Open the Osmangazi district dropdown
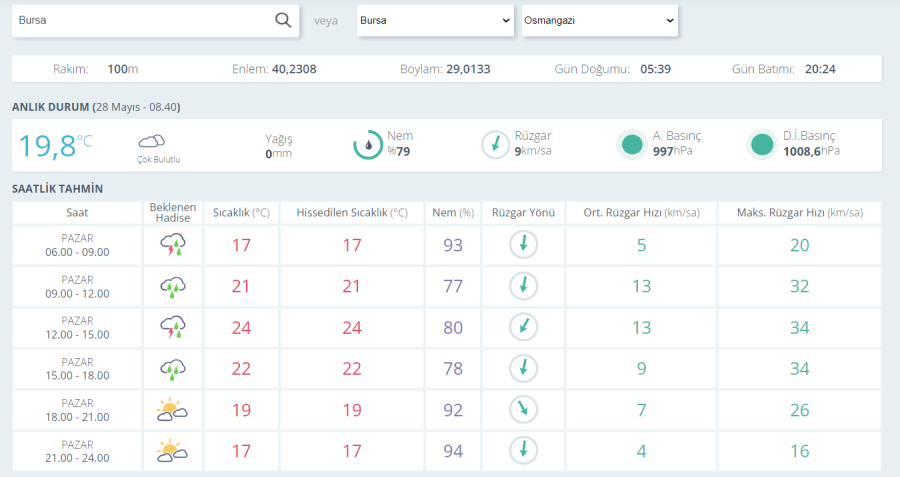Viewport: 900px width, 477px height. (x=599, y=20)
